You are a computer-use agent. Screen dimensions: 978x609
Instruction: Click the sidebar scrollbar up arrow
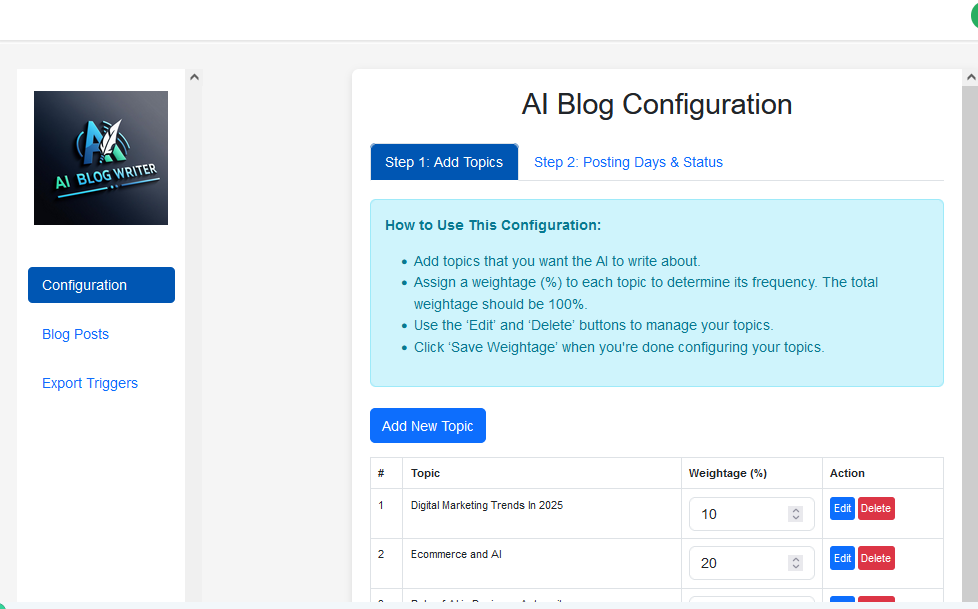coord(194,76)
